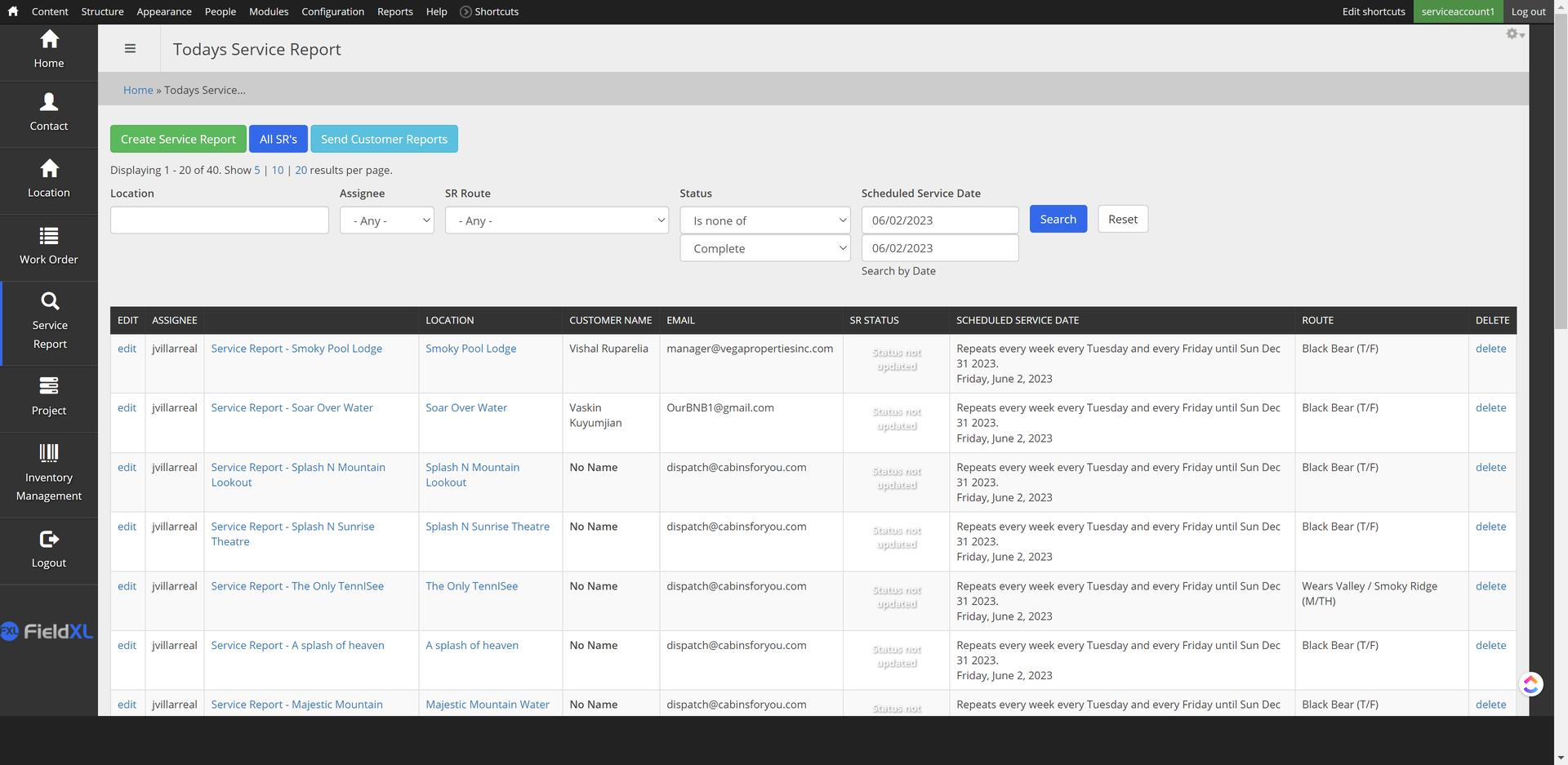This screenshot has width=1568, height=765.
Task: Expand the 'Is none of' status operator dropdown
Action: (764, 220)
